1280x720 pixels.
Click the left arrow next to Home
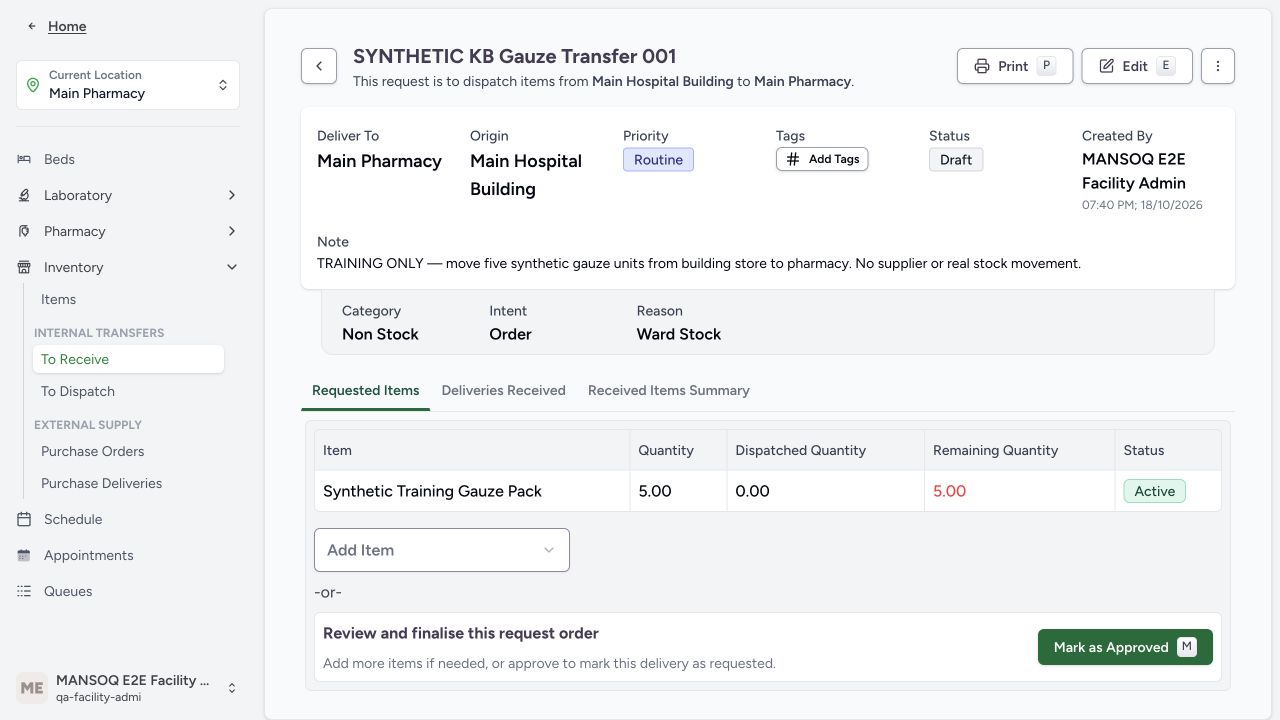(x=32, y=26)
